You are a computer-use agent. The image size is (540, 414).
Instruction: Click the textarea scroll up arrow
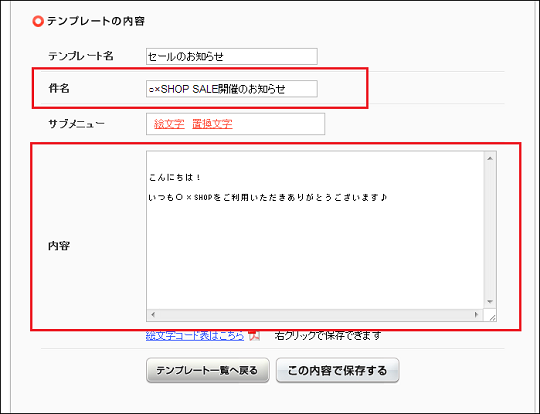(490, 158)
